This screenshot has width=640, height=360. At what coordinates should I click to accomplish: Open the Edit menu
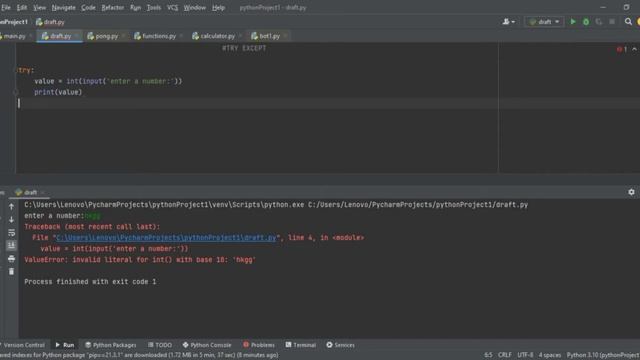pyautogui.click(x=22, y=7)
